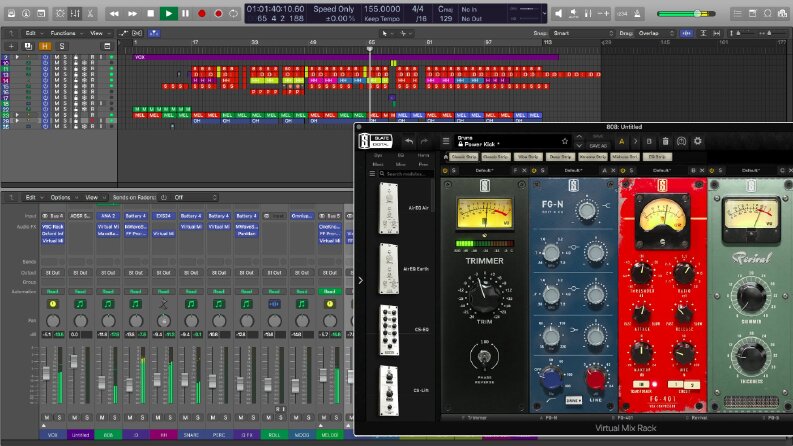
Task: Open the Inspector info icon
Action: click(x=26, y=14)
